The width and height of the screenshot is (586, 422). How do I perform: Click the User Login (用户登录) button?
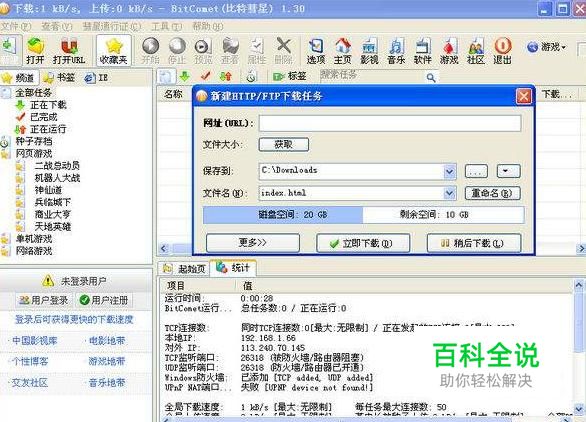pos(43,300)
